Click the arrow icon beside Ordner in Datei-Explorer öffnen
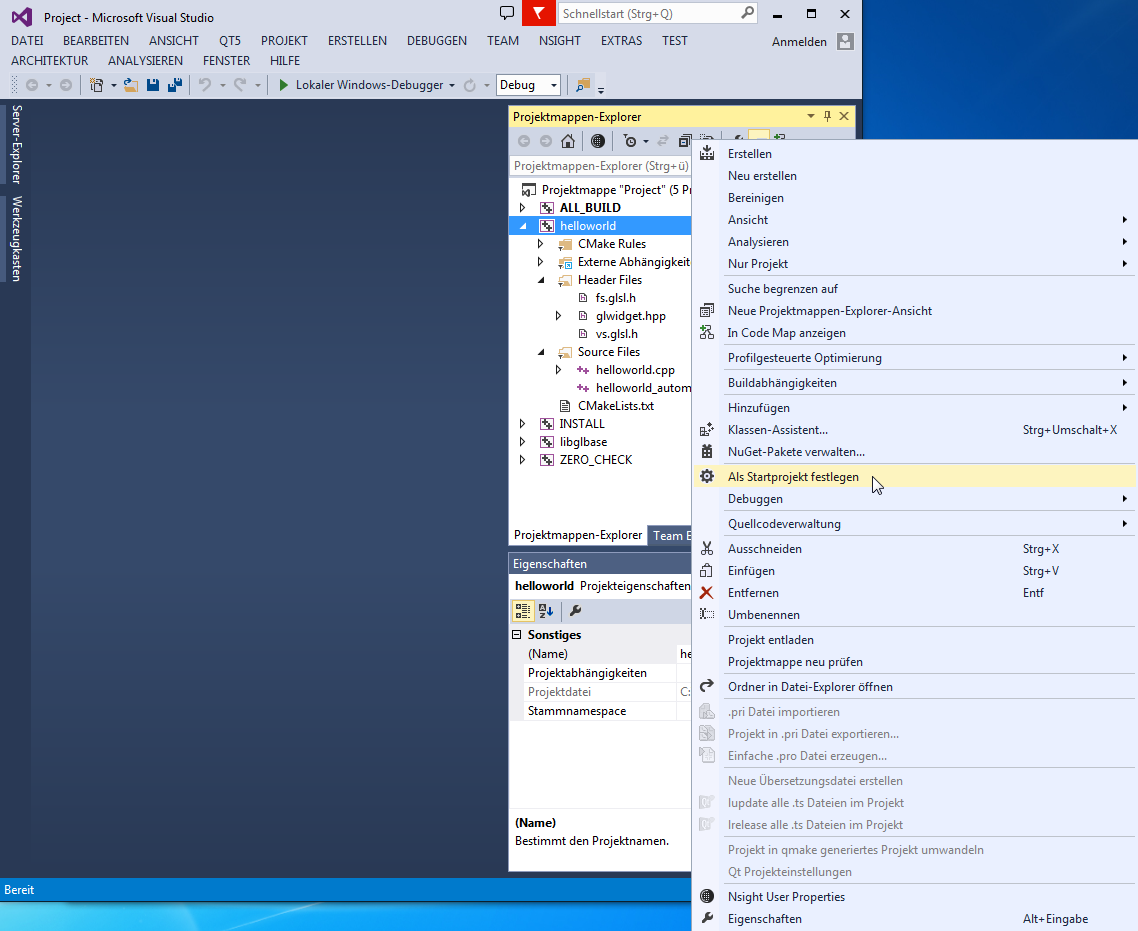Viewport: 1138px width, 931px height. 707,686
